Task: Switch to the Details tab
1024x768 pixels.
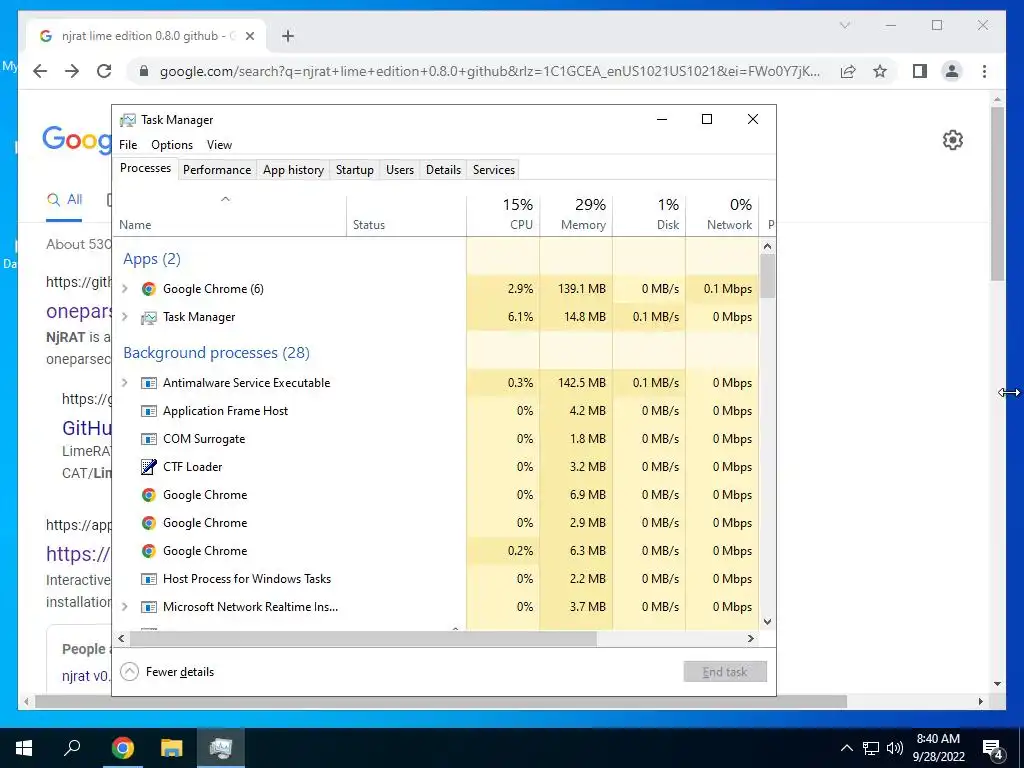Action: pos(443,170)
